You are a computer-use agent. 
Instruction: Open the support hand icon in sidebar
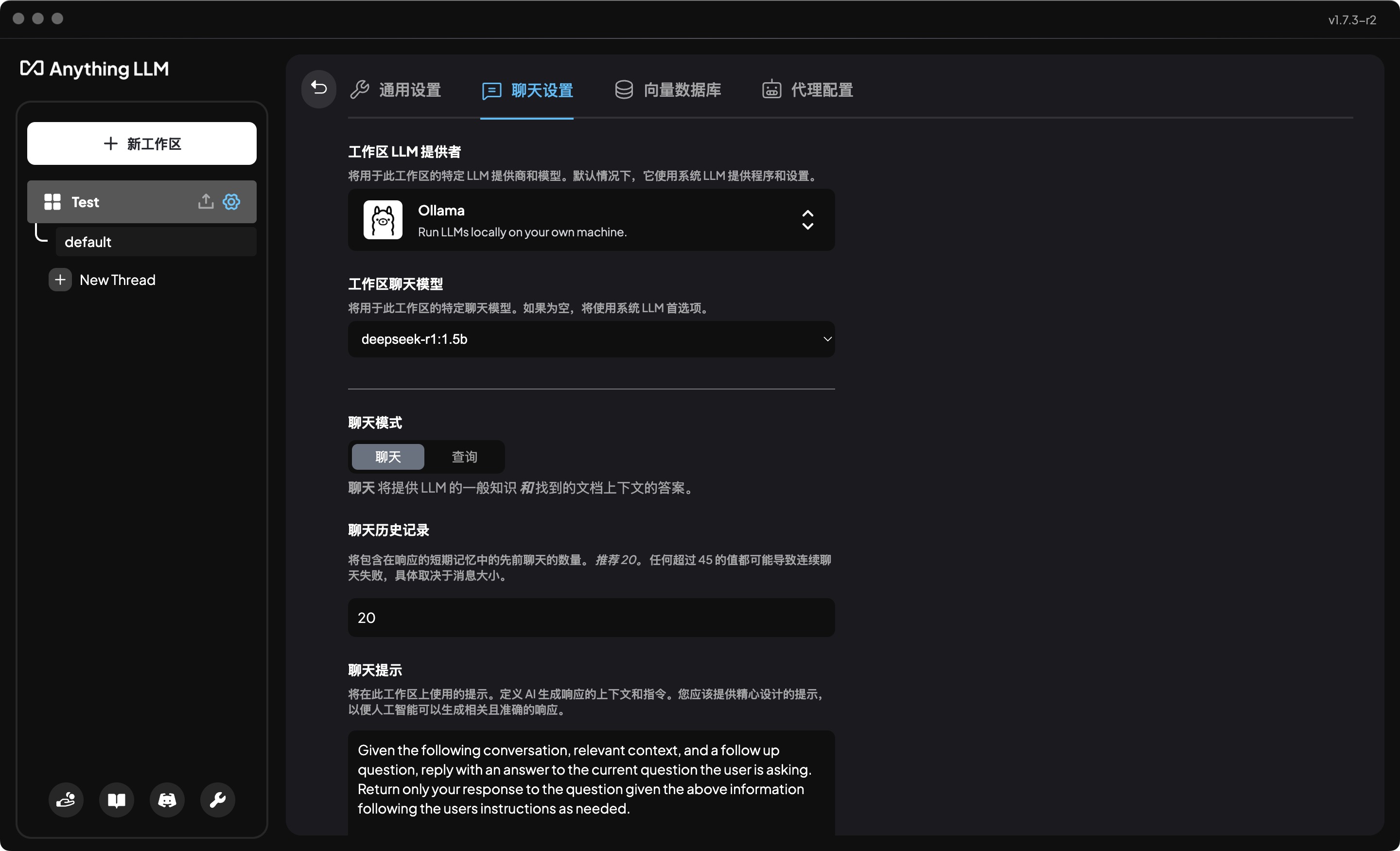[66, 800]
